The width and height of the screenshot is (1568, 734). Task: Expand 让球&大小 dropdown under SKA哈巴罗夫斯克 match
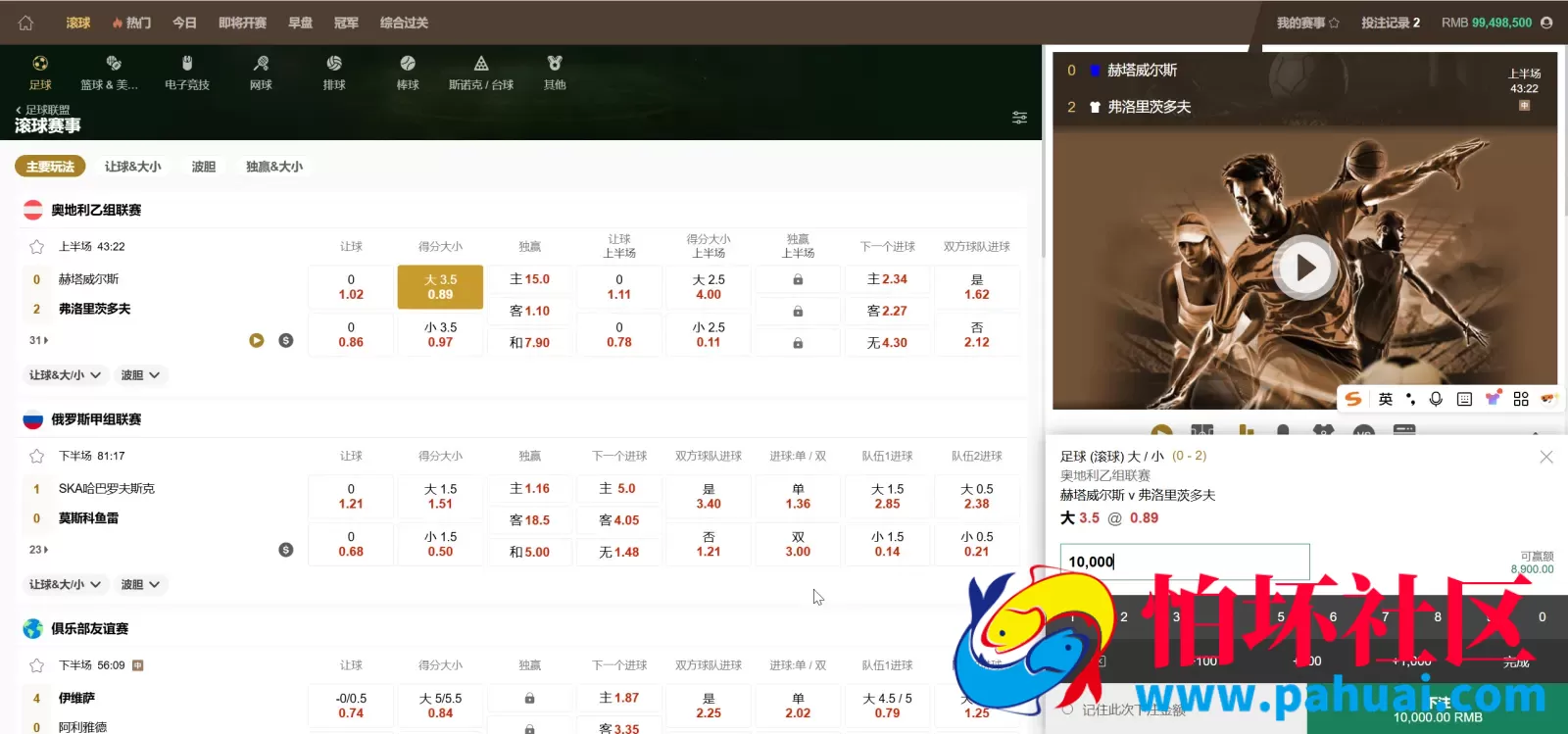point(65,584)
